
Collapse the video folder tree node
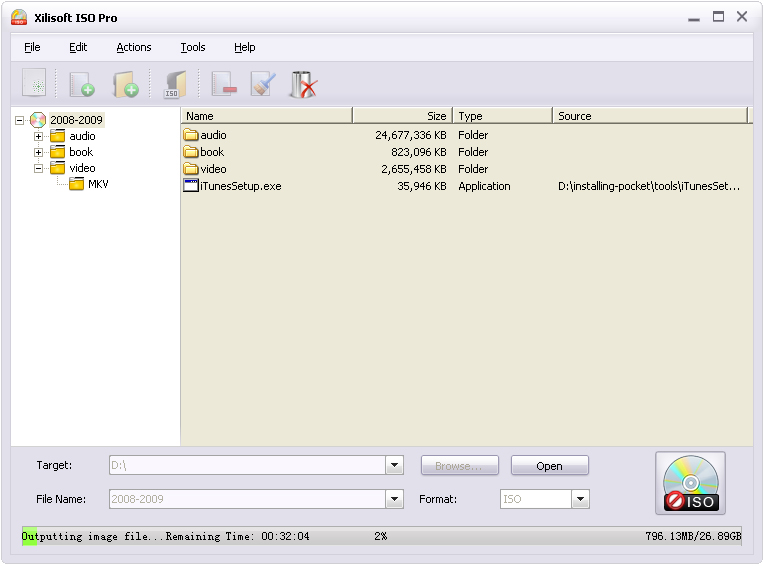[x=39, y=168]
